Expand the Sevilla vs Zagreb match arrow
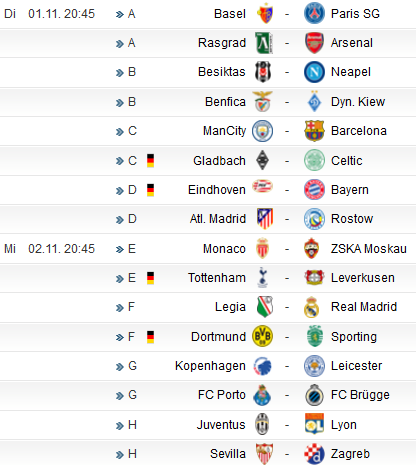 [119, 455]
